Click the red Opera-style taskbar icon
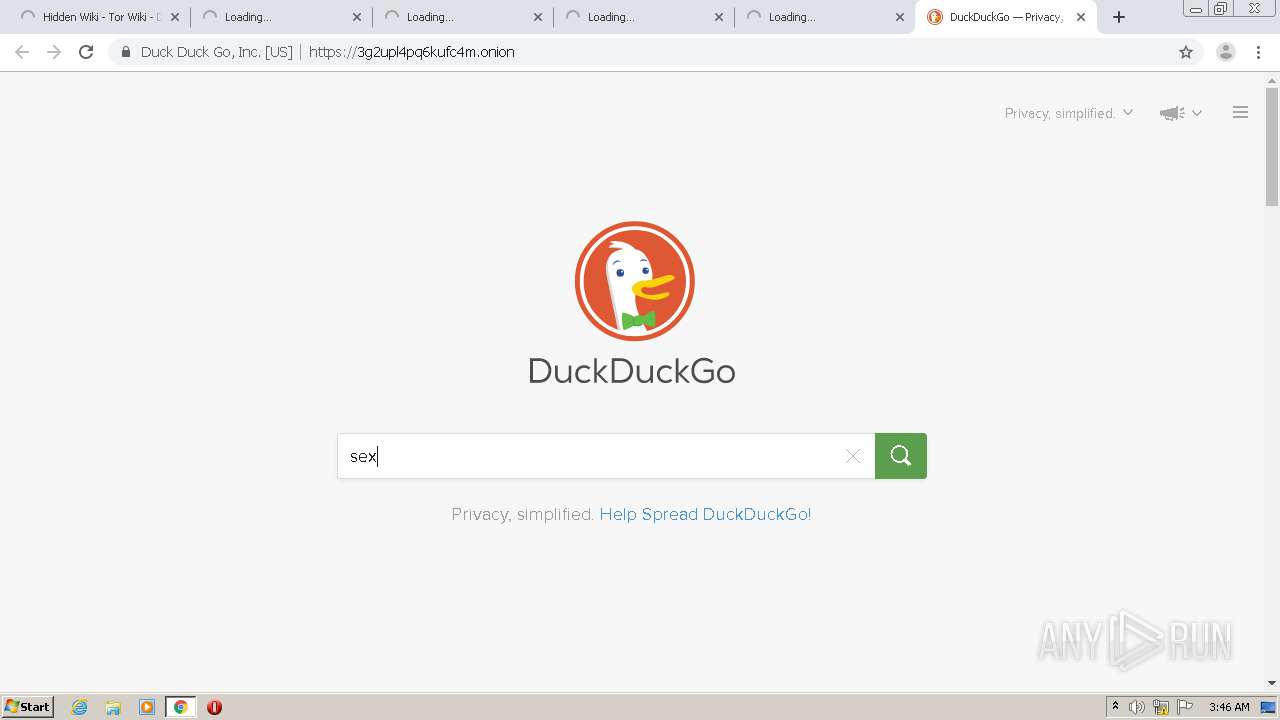Viewport: 1280px width, 720px height. [214, 707]
